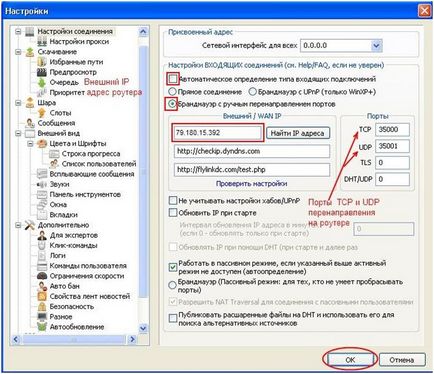The width and height of the screenshot is (434, 374).
Task: Click the Слоты icon
Action: (42, 113)
